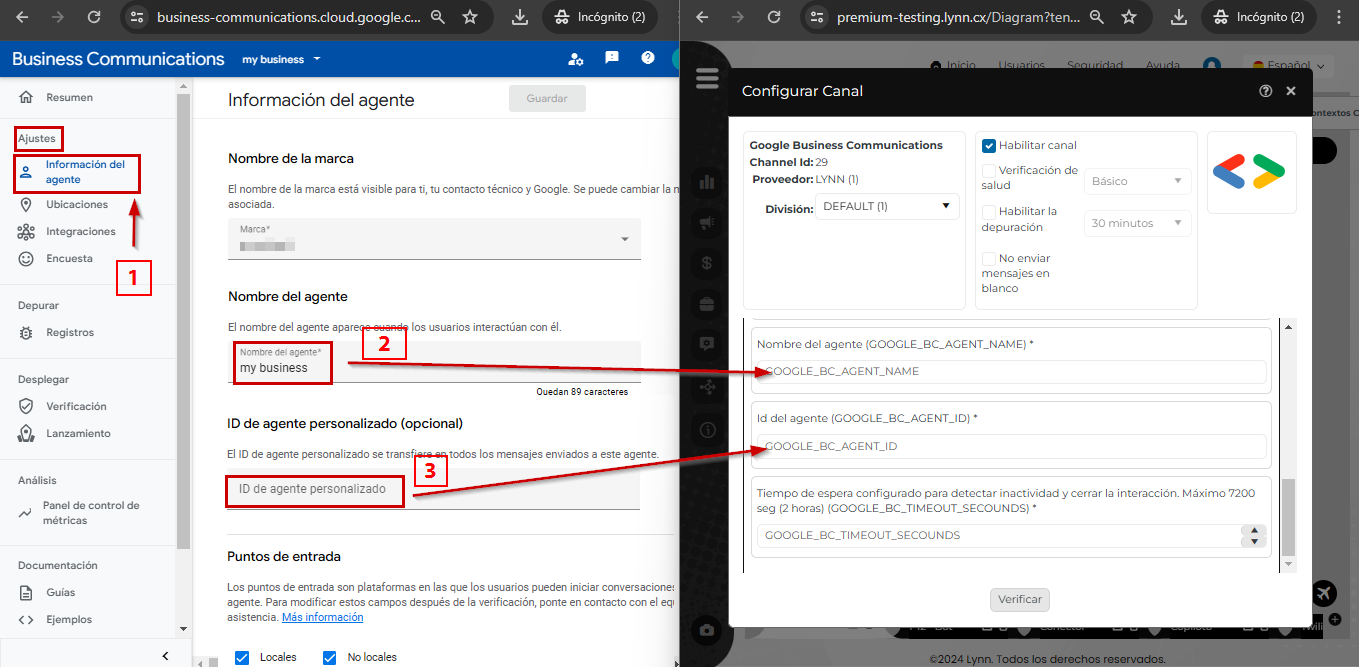Open the Español language dropdown
The height and width of the screenshot is (667, 1359).
1288,66
